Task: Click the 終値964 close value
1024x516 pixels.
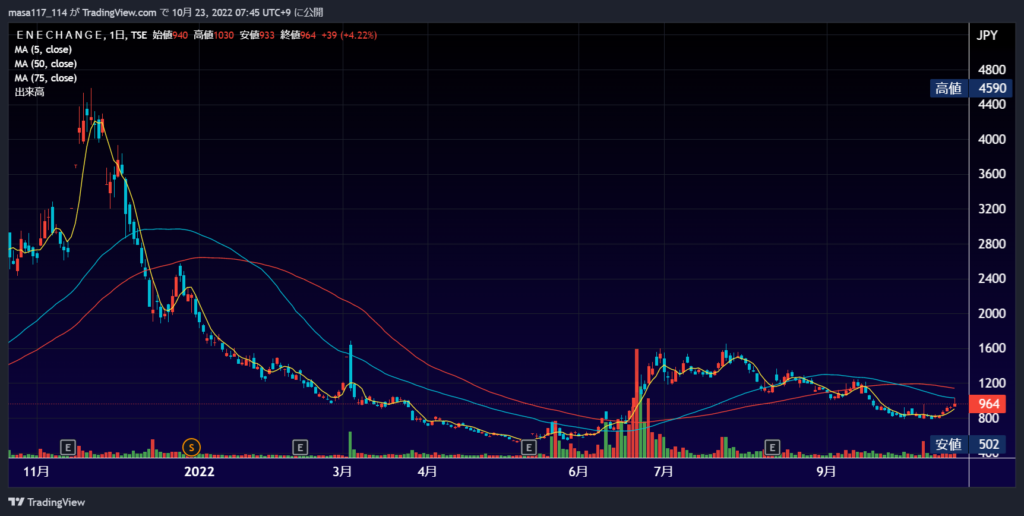Action: [x=298, y=35]
